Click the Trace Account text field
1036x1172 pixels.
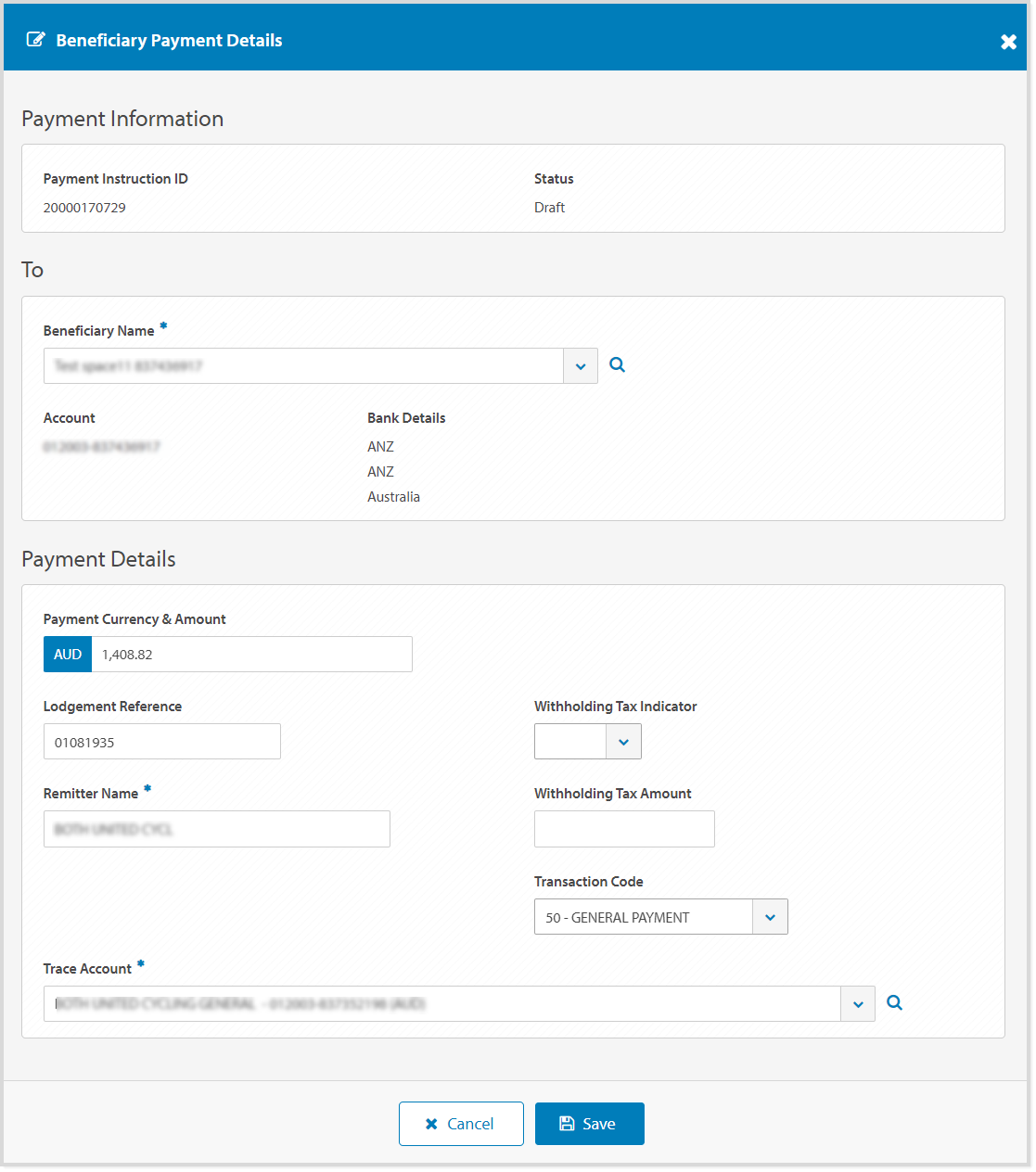tap(441, 1004)
